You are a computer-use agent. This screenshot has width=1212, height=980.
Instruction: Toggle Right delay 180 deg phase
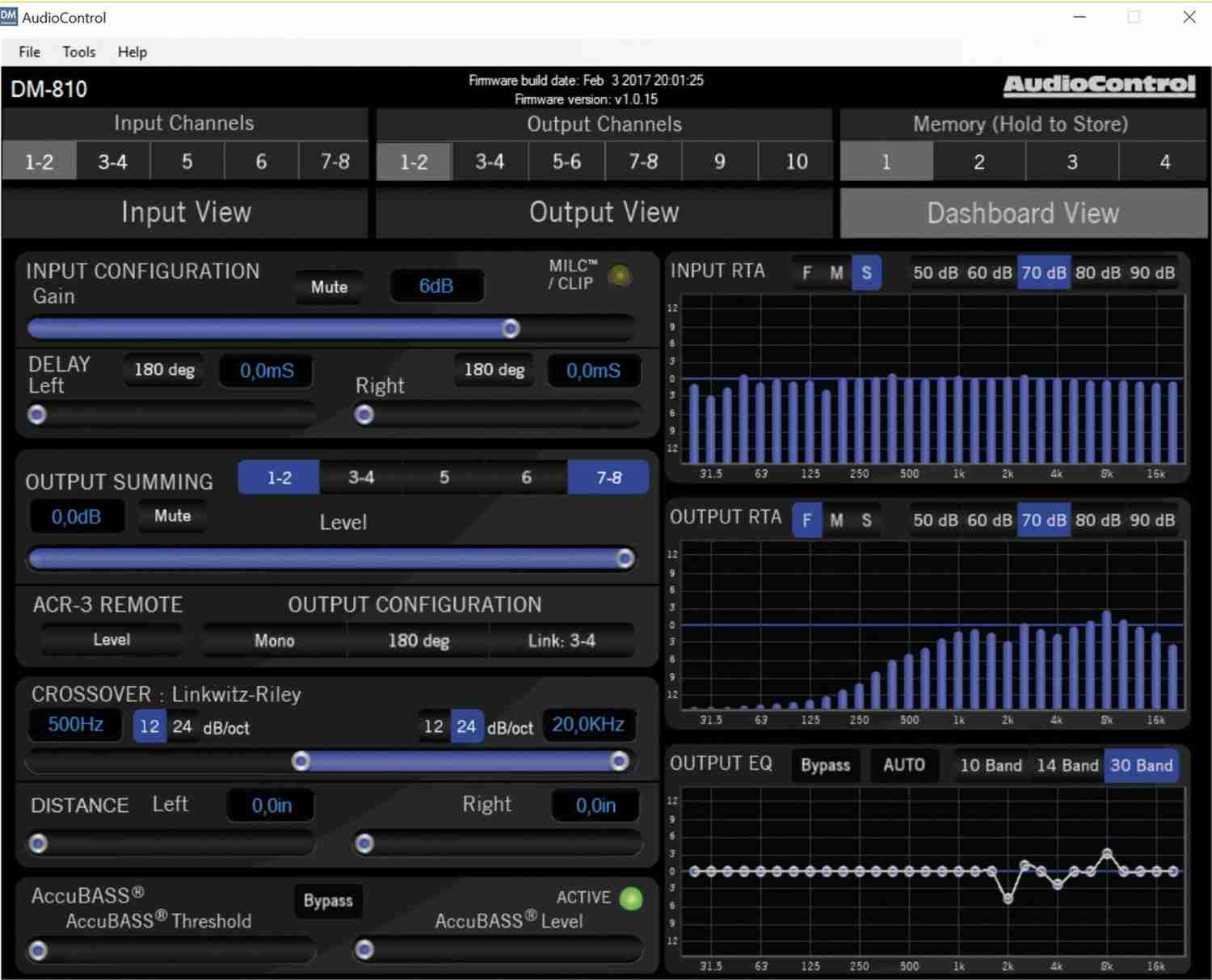(494, 369)
